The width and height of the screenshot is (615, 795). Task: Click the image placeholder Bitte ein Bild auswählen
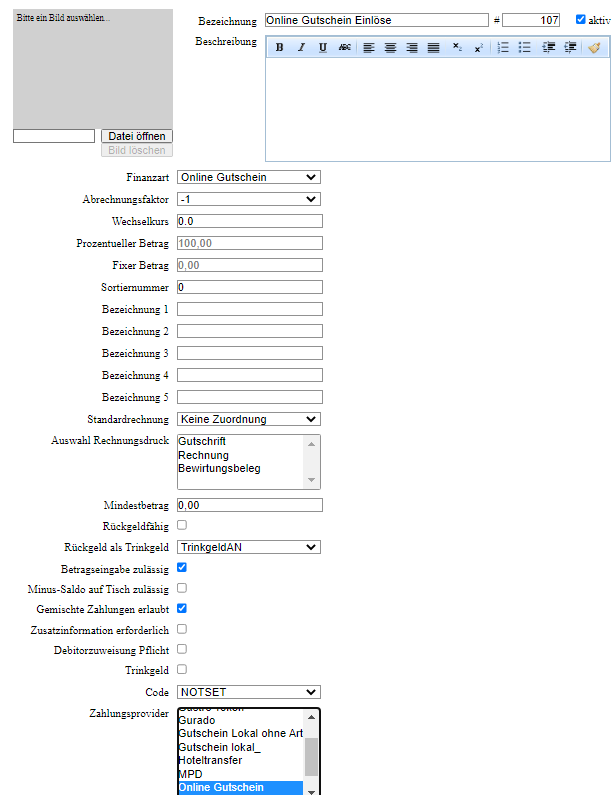tap(93, 68)
